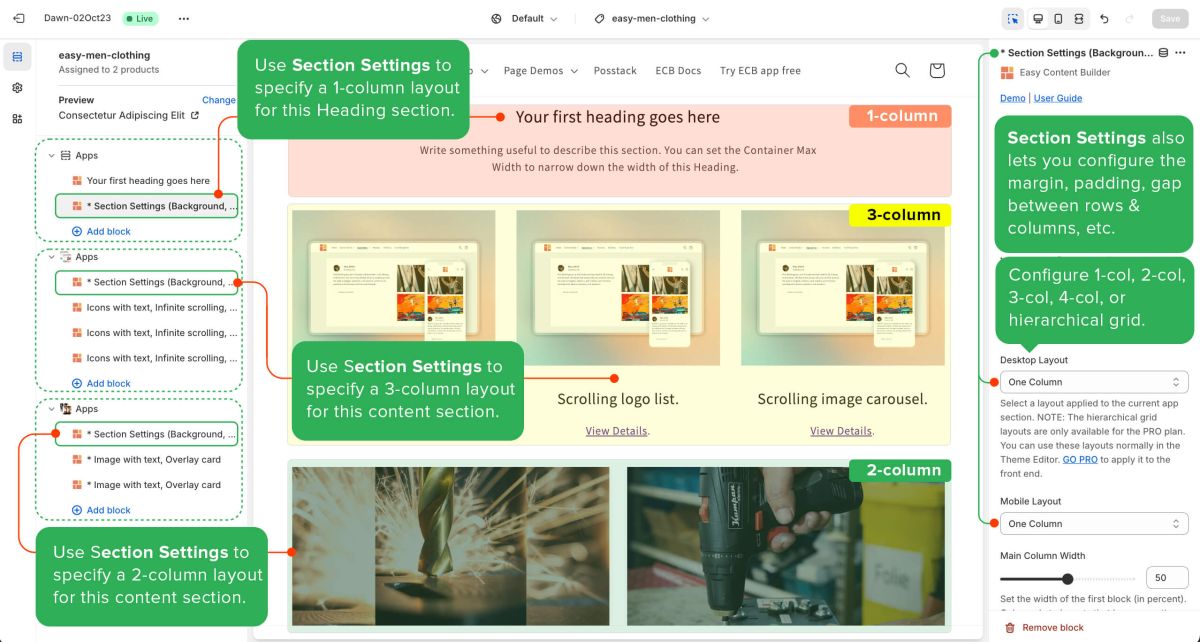This screenshot has width=1200, height=642.
Task: Open the easy-men-clothing template dropdown
Action: [x=651, y=18]
